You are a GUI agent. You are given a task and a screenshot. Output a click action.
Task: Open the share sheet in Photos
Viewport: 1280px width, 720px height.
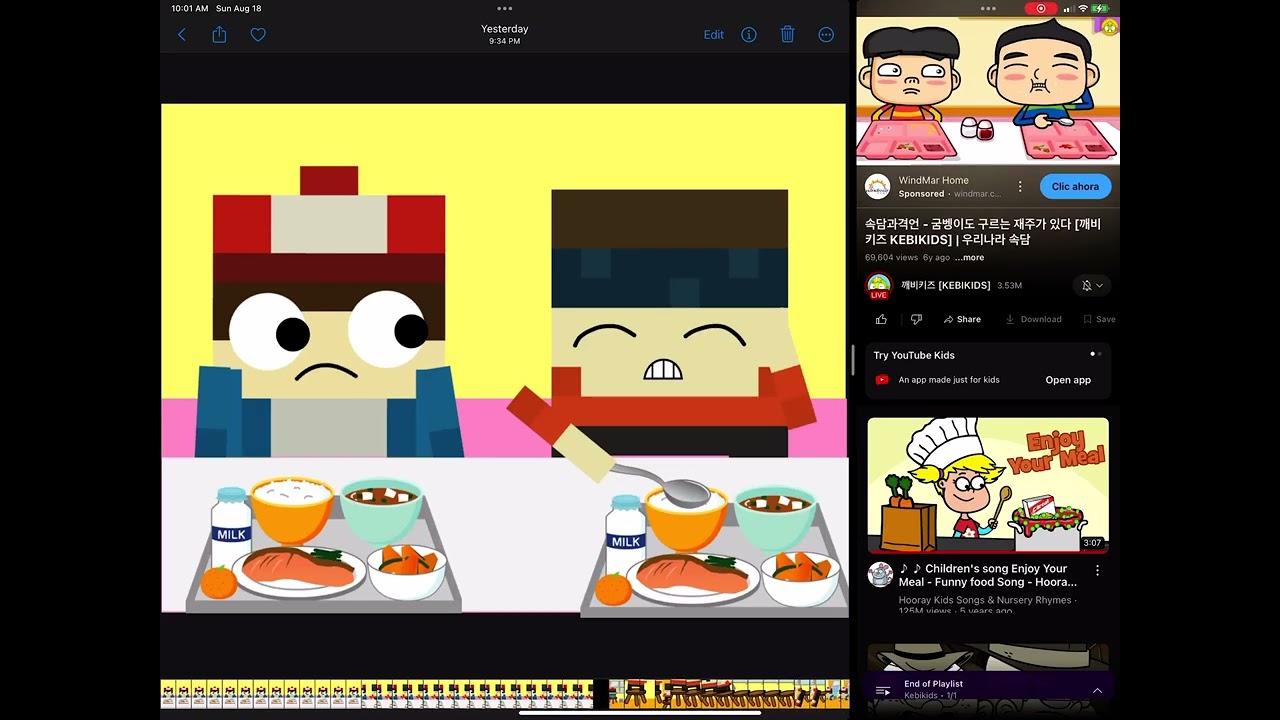pyautogui.click(x=219, y=34)
